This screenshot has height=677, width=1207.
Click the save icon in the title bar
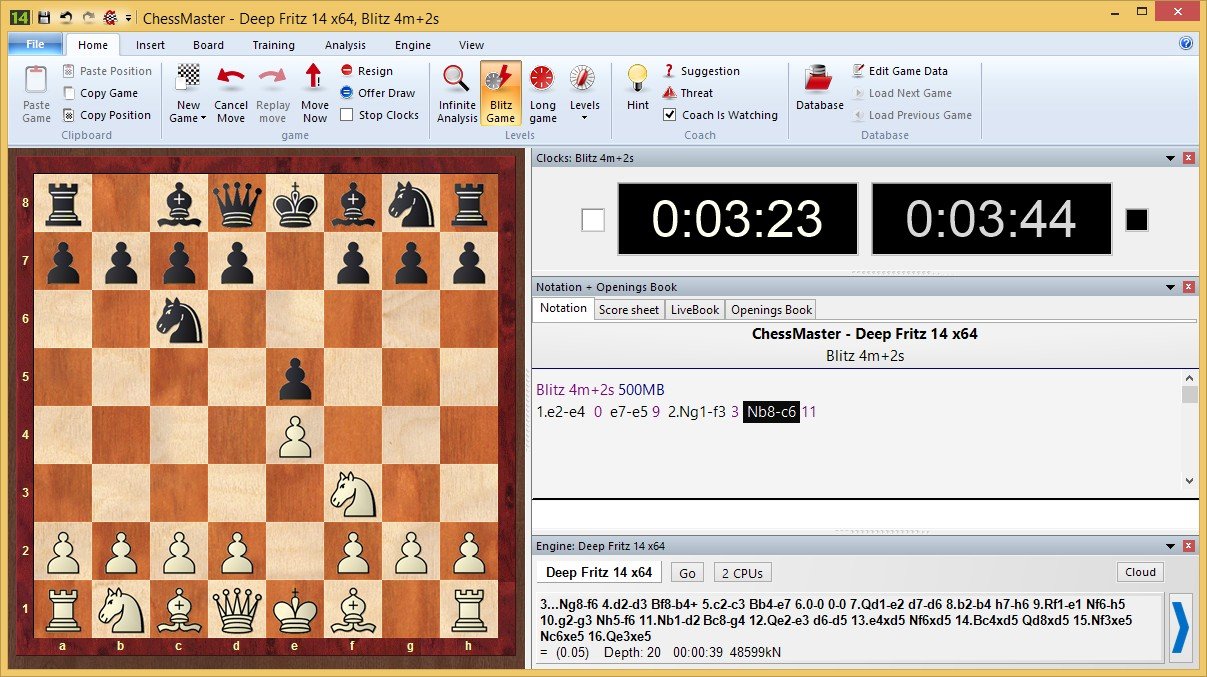44,17
